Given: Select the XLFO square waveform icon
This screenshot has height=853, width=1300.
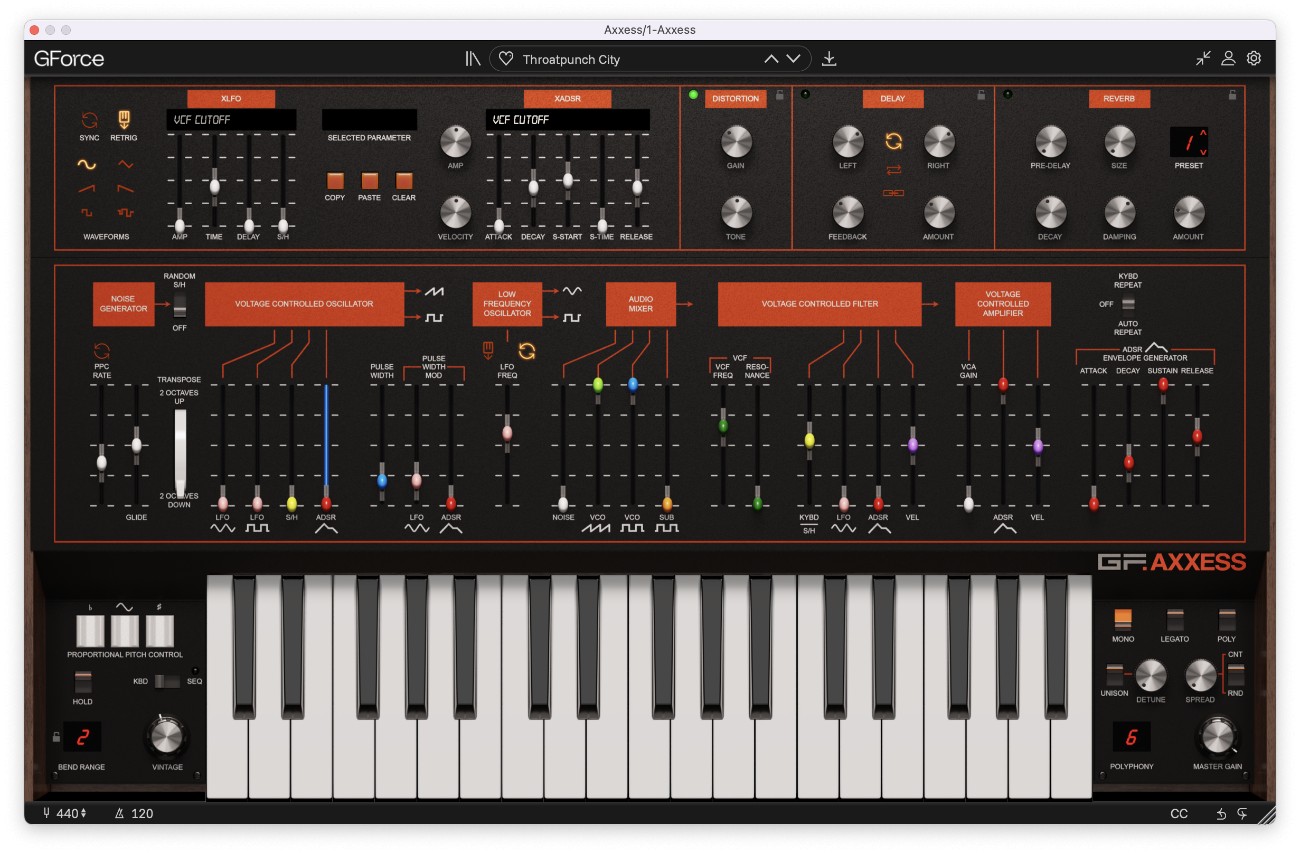Looking at the screenshot, I should pos(88,212).
